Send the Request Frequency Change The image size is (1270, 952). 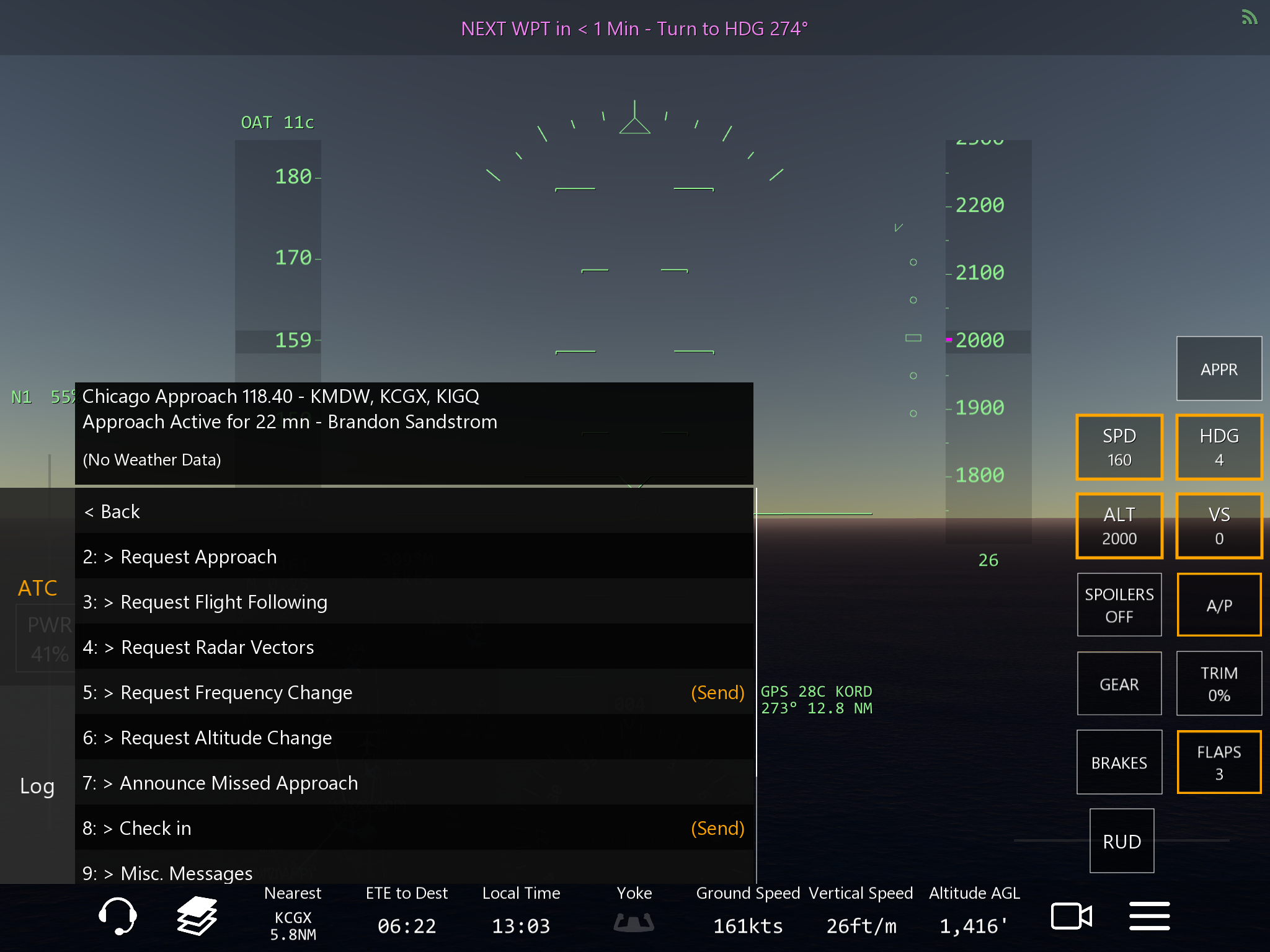coord(717,692)
